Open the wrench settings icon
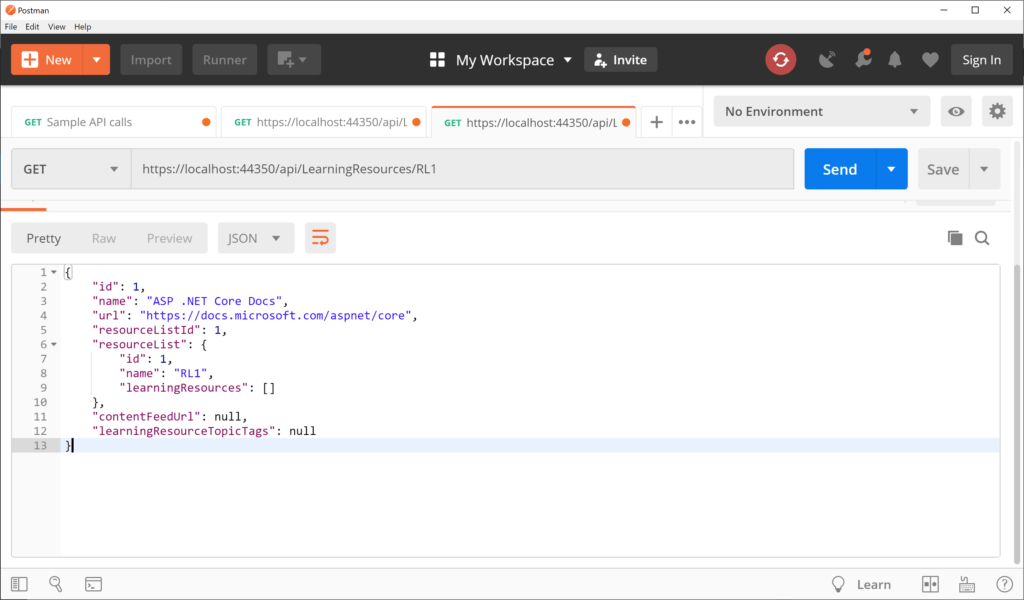 tap(863, 59)
